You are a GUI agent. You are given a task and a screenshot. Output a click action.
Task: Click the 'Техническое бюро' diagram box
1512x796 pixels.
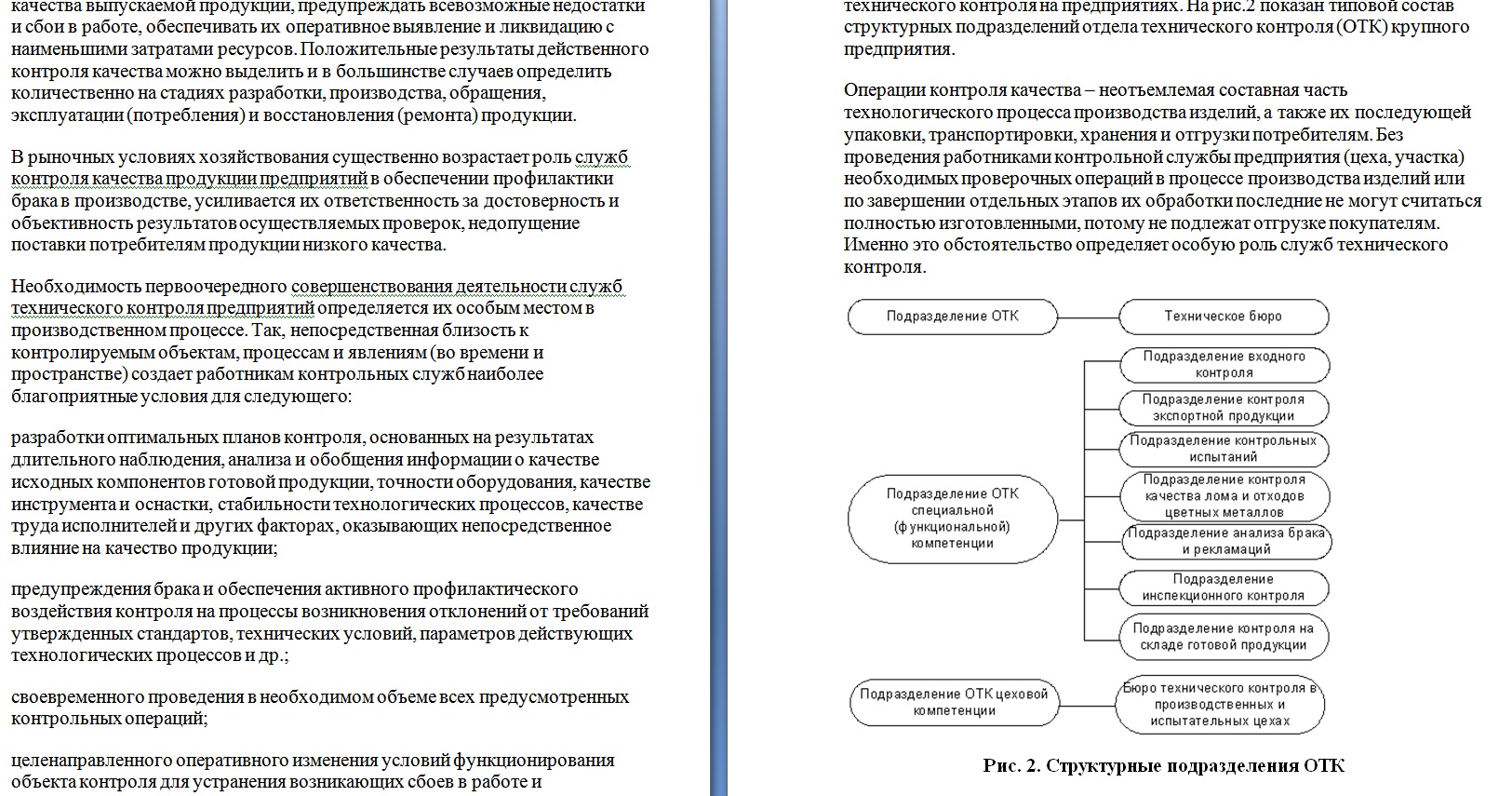click(x=1224, y=317)
